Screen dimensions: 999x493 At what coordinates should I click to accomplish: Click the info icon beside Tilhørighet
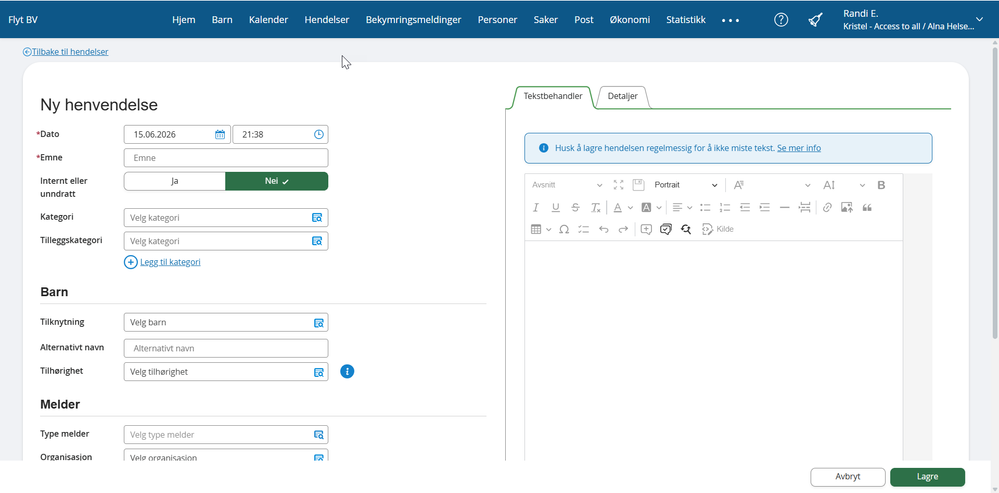347,371
